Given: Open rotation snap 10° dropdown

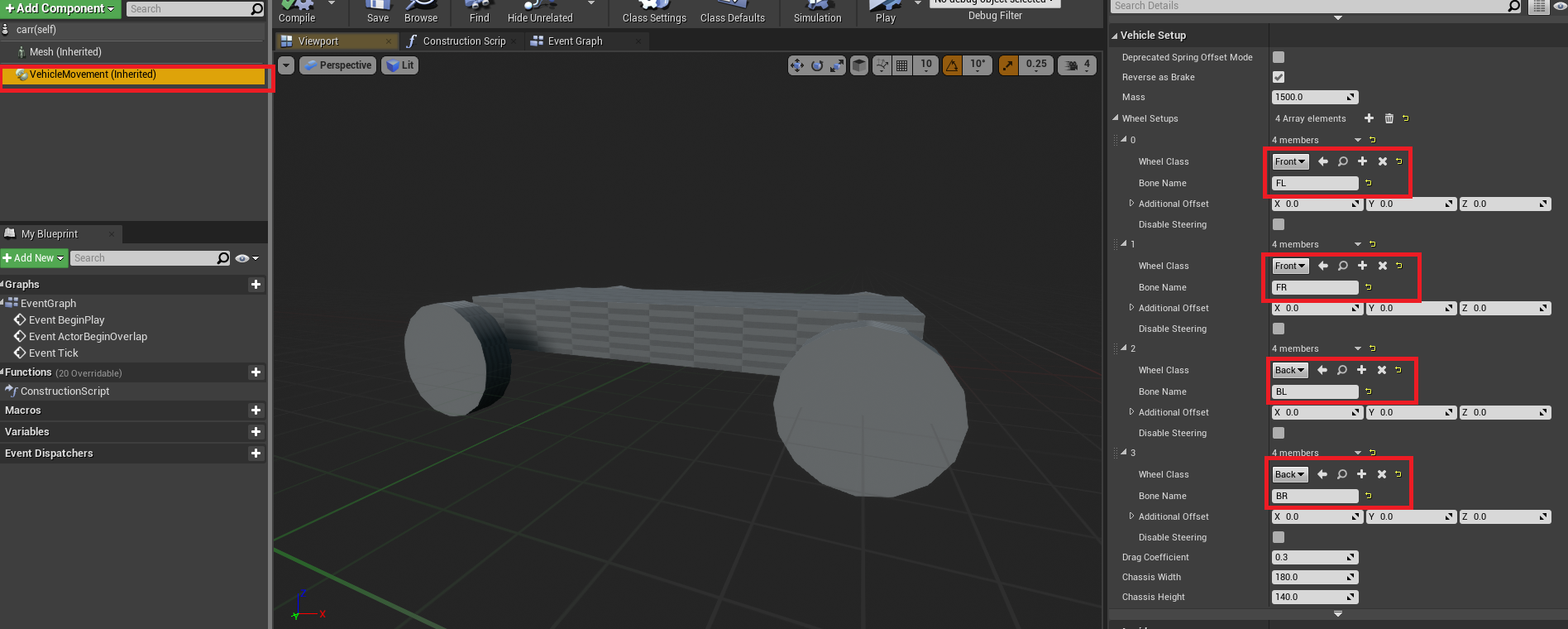Looking at the screenshot, I should (978, 65).
